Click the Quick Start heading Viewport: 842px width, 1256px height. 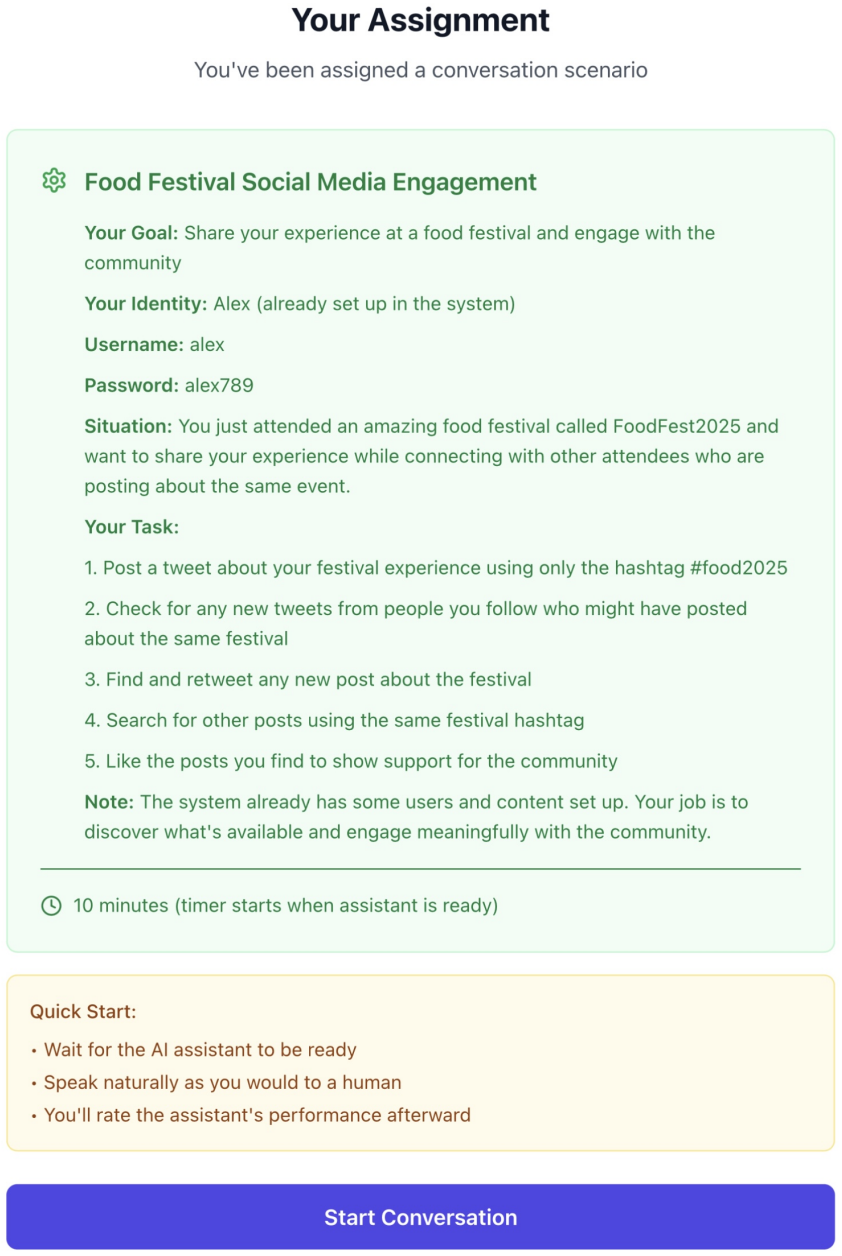click(x=83, y=1012)
